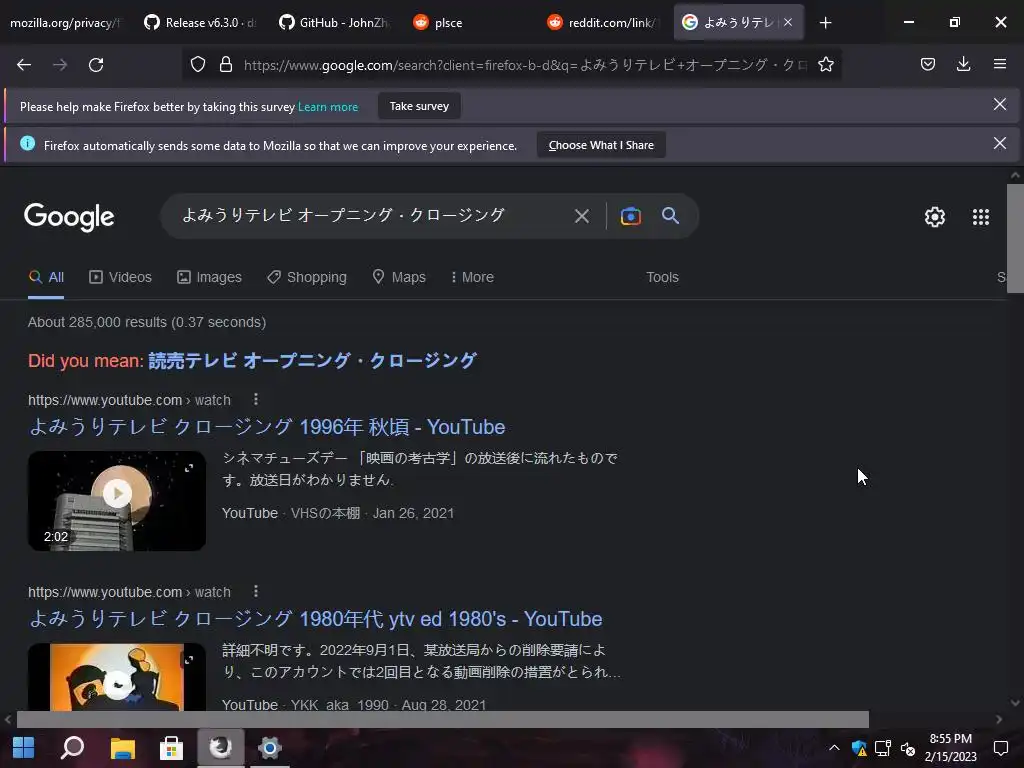1024x768 pixels.
Task: Click the display/network tray icon
Action: 883,748
